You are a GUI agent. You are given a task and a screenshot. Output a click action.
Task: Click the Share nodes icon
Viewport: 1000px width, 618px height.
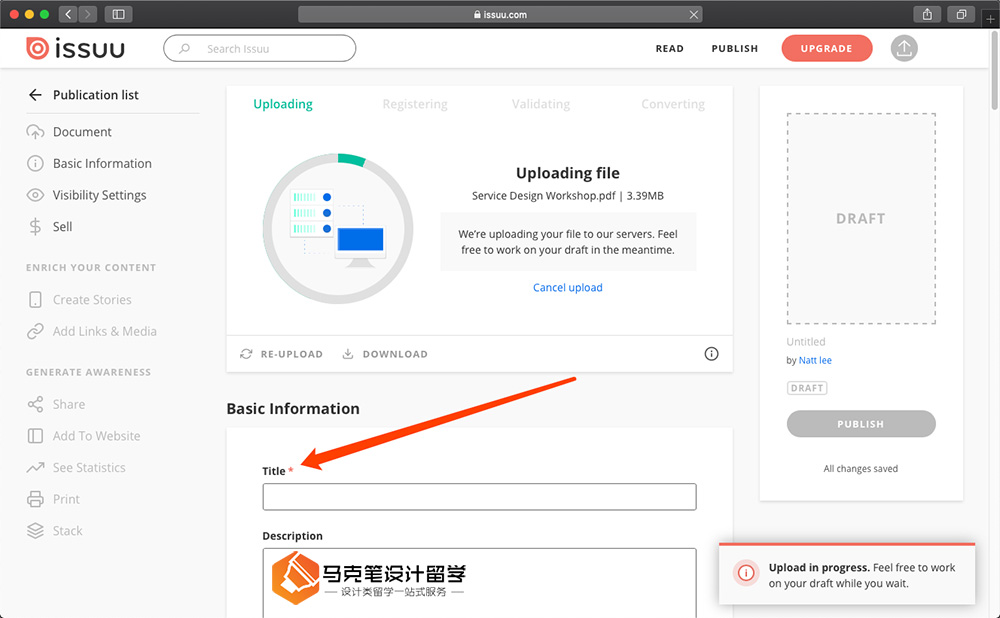35,404
